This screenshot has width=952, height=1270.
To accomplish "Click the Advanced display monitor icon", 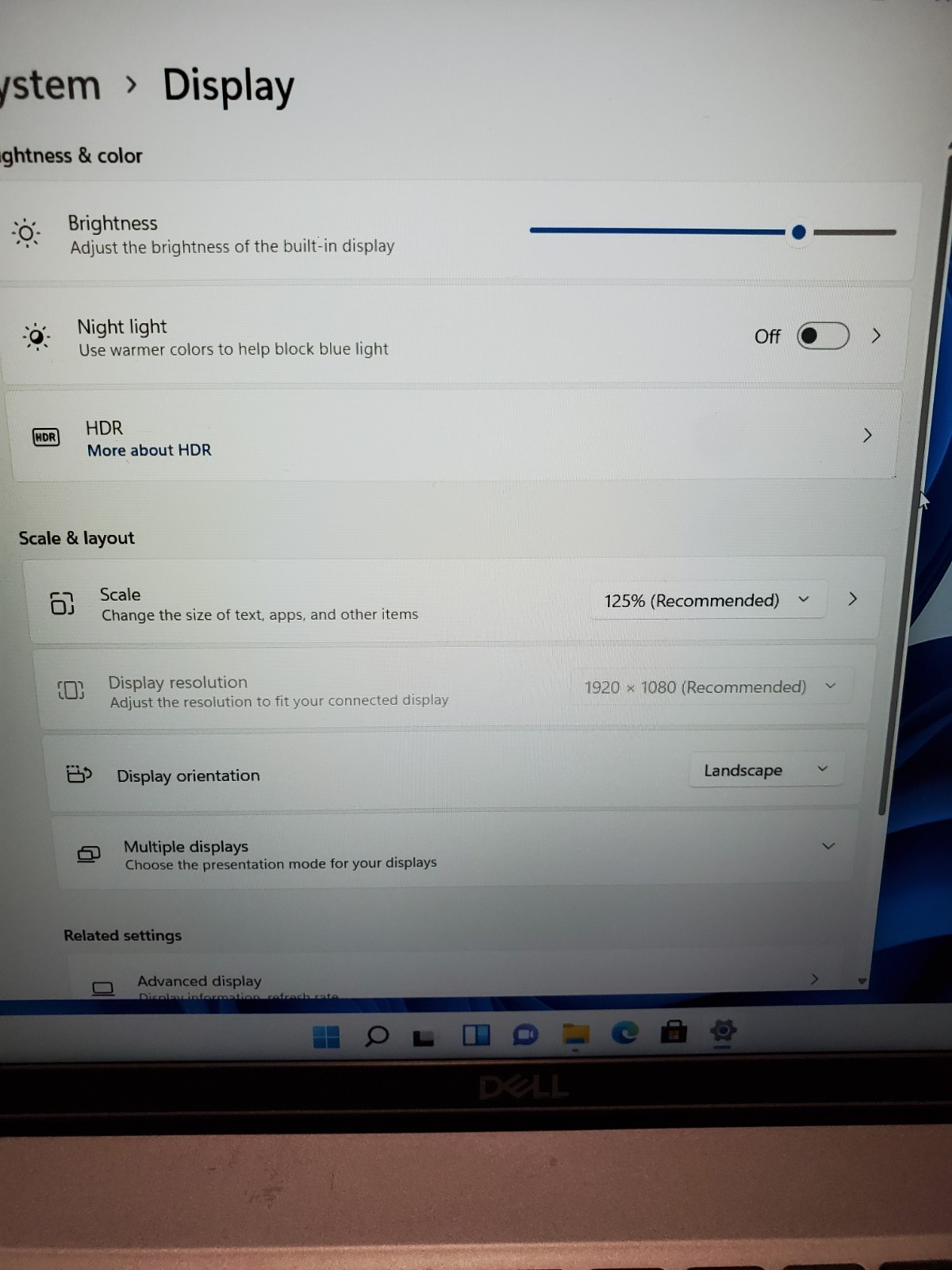I will click(x=103, y=988).
